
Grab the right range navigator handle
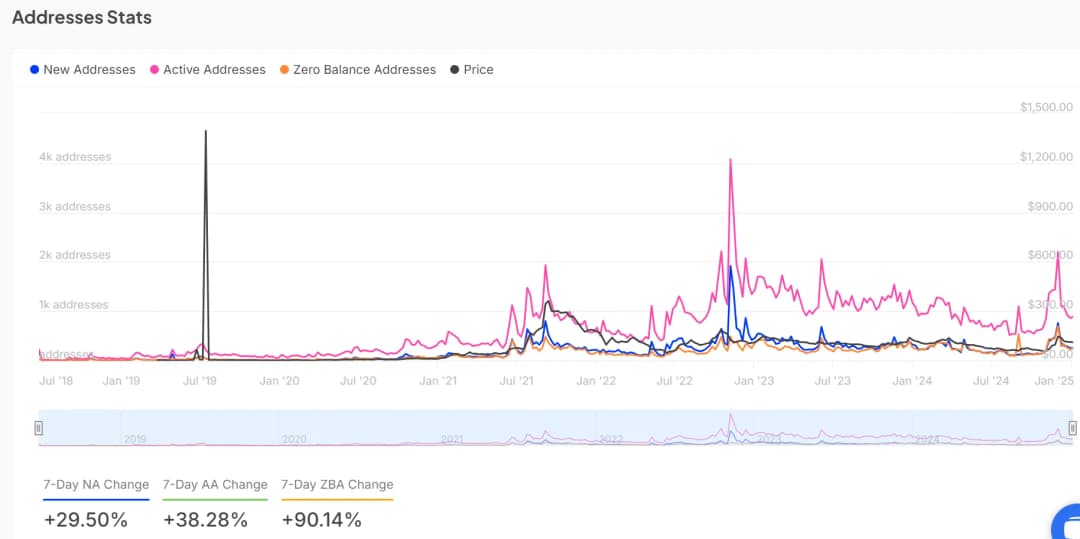click(x=1072, y=428)
